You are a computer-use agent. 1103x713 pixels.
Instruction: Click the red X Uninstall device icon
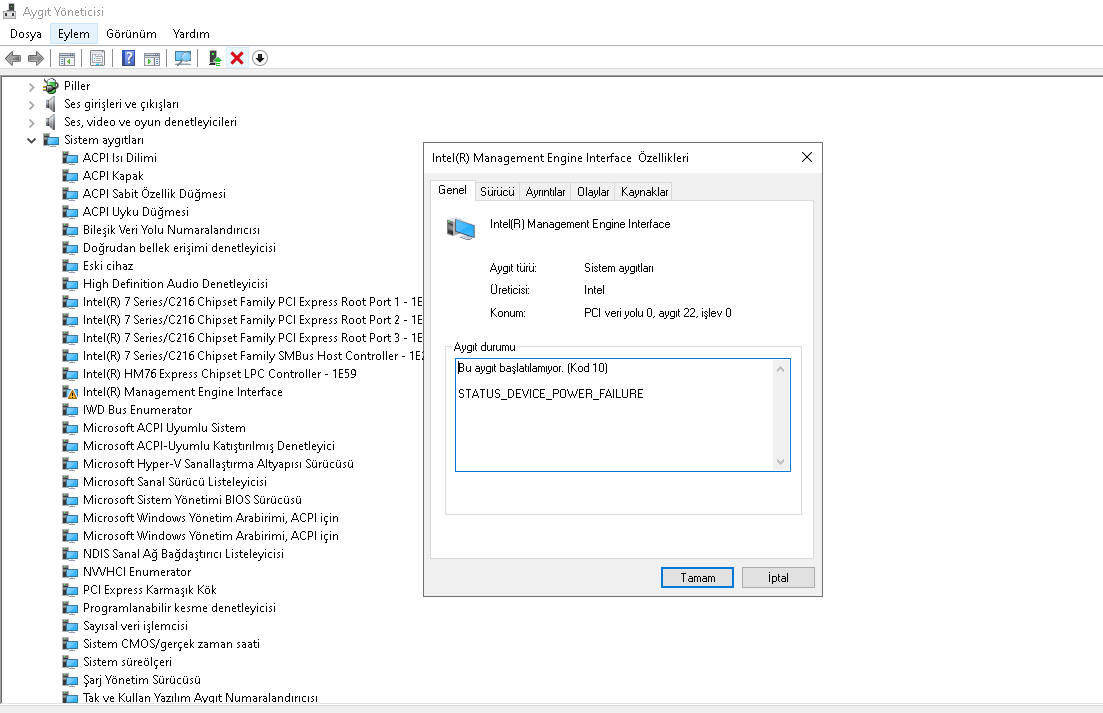[237, 58]
